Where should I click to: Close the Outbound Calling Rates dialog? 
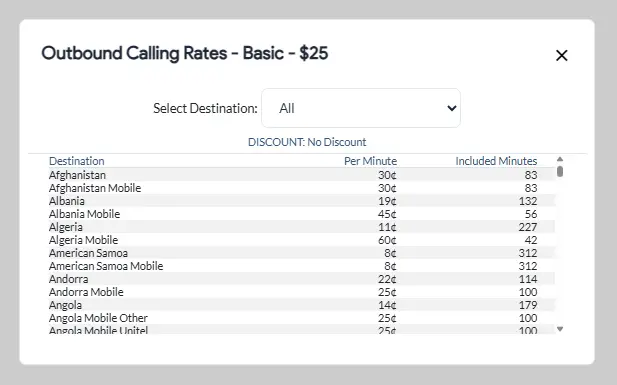pyautogui.click(x=562, y=56)
